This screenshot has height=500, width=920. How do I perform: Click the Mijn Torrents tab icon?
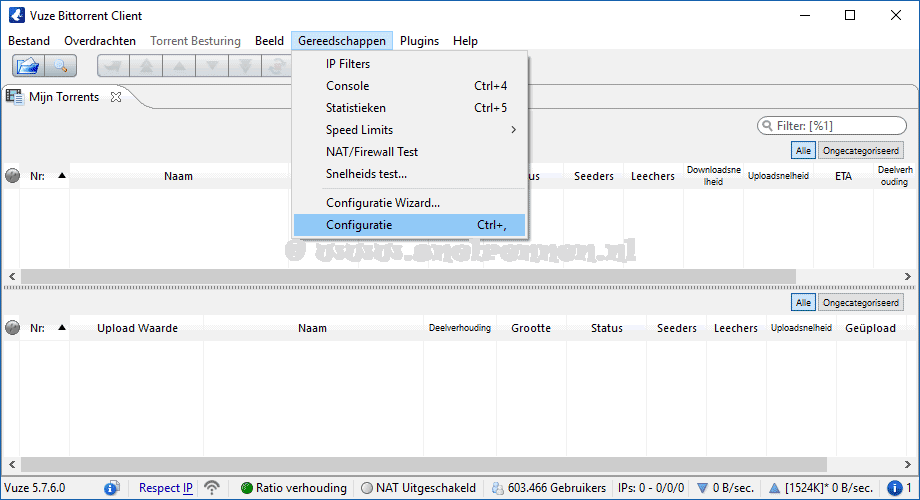coord(14,97)
